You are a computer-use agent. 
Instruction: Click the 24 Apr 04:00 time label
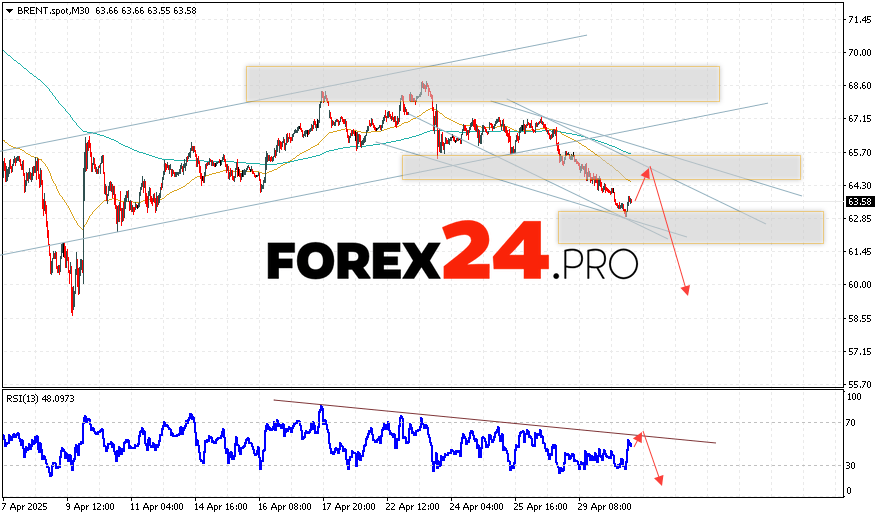(476, 506)
